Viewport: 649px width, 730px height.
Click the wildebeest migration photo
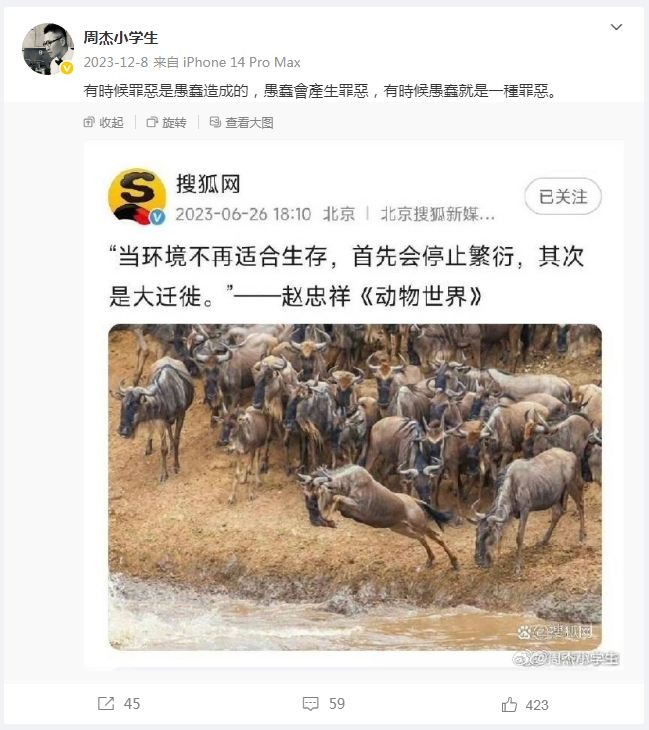[355, 487]
